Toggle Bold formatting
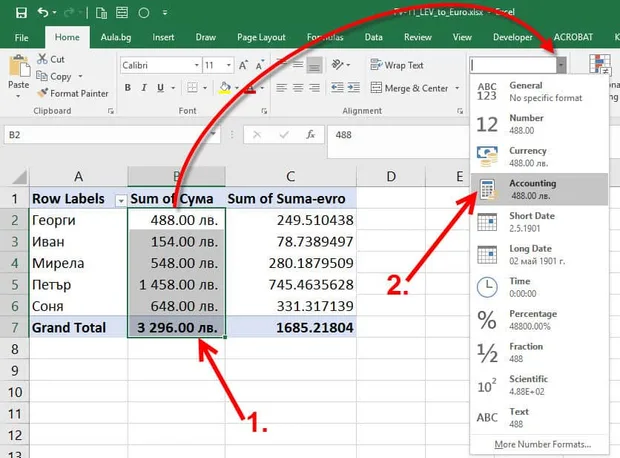The width and height of the screenshot is (620, 458). (128, 88)
